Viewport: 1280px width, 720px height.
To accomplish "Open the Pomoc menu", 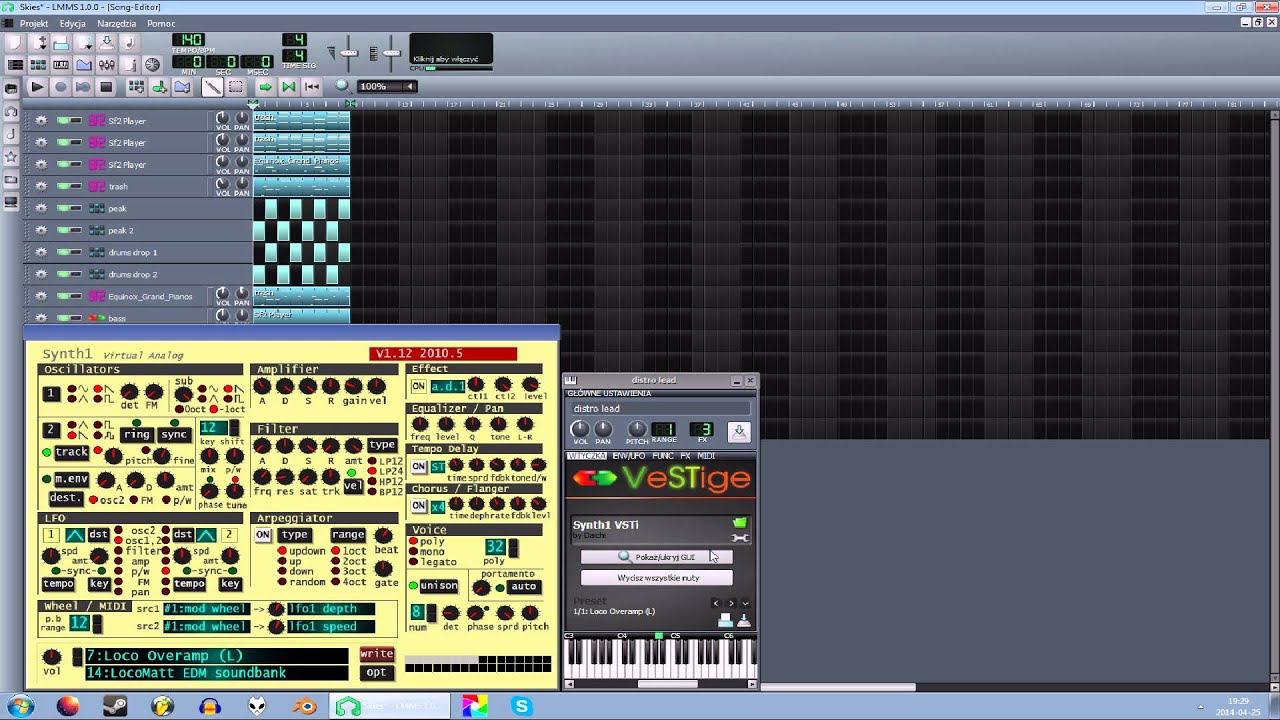I will click(161, 23).
